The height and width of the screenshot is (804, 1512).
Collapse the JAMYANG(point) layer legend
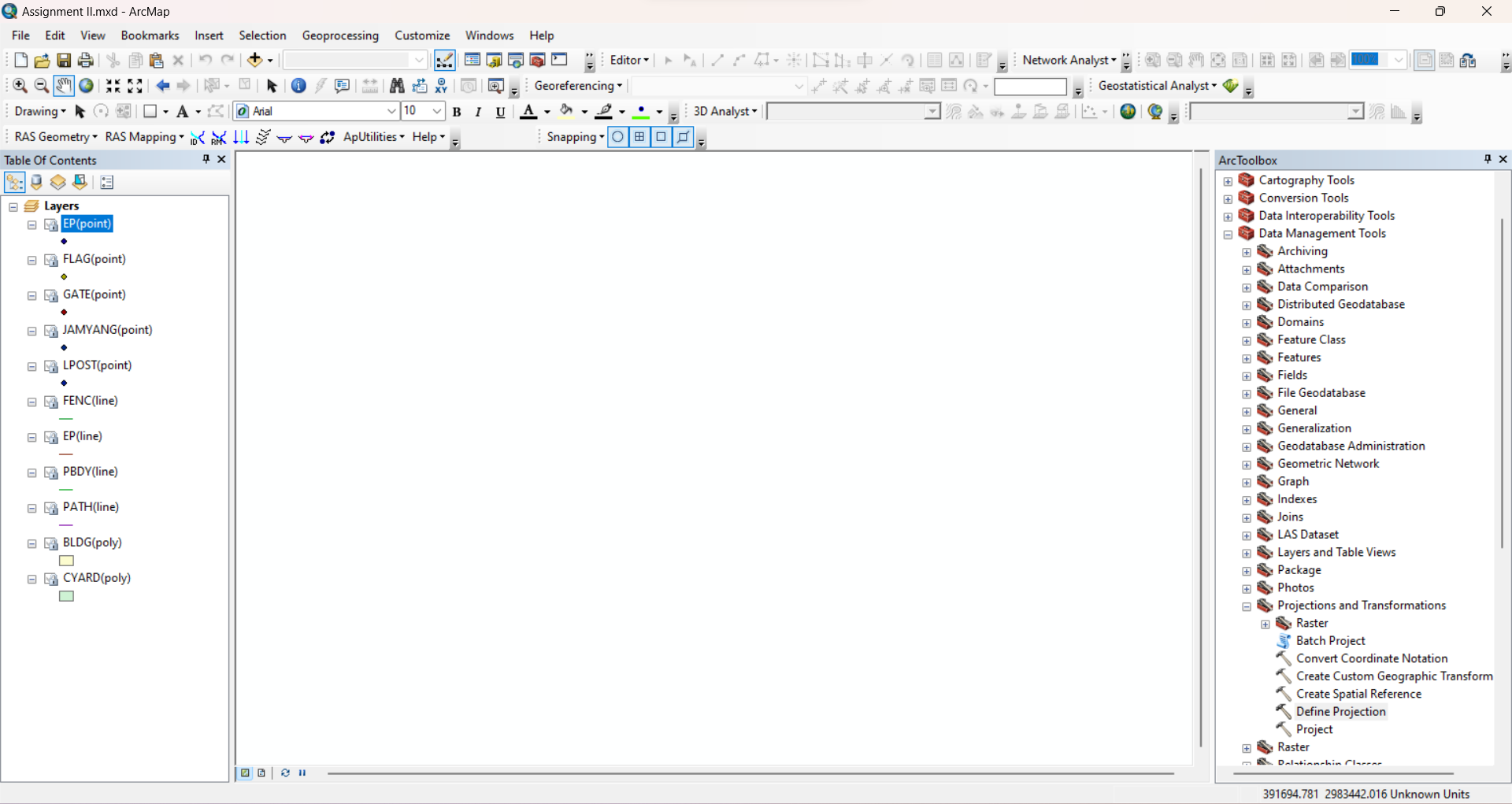(32, 332)
